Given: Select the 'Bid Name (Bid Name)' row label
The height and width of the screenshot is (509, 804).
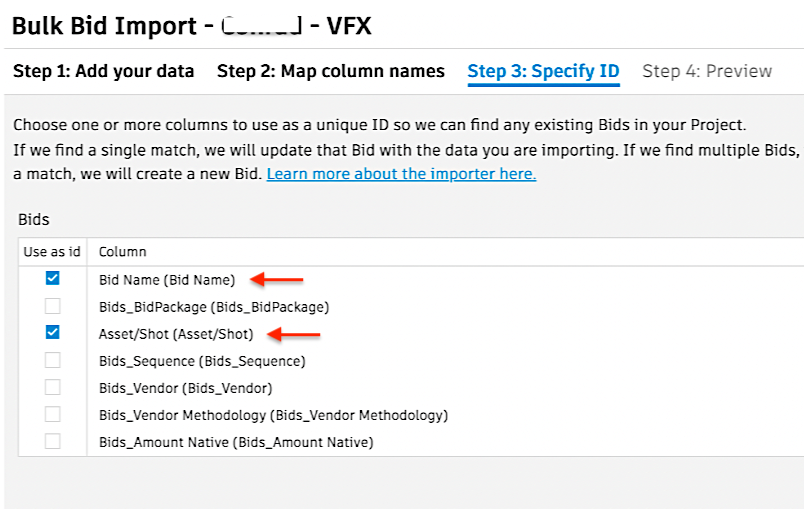Looking at the screenshot, I should [167, 280].
